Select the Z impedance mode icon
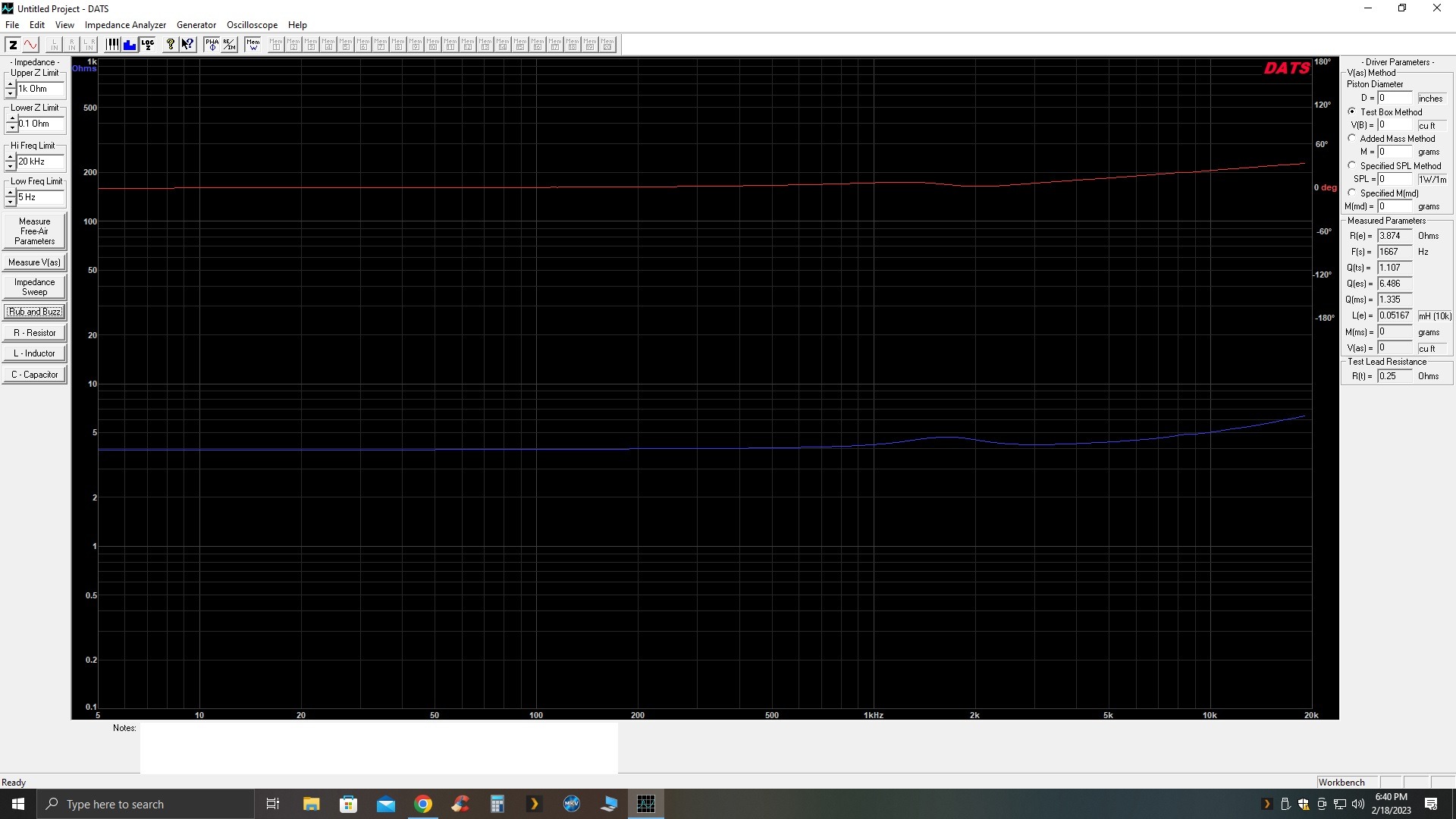This screenshot has width=1456, height=819. tap(13, 45)
